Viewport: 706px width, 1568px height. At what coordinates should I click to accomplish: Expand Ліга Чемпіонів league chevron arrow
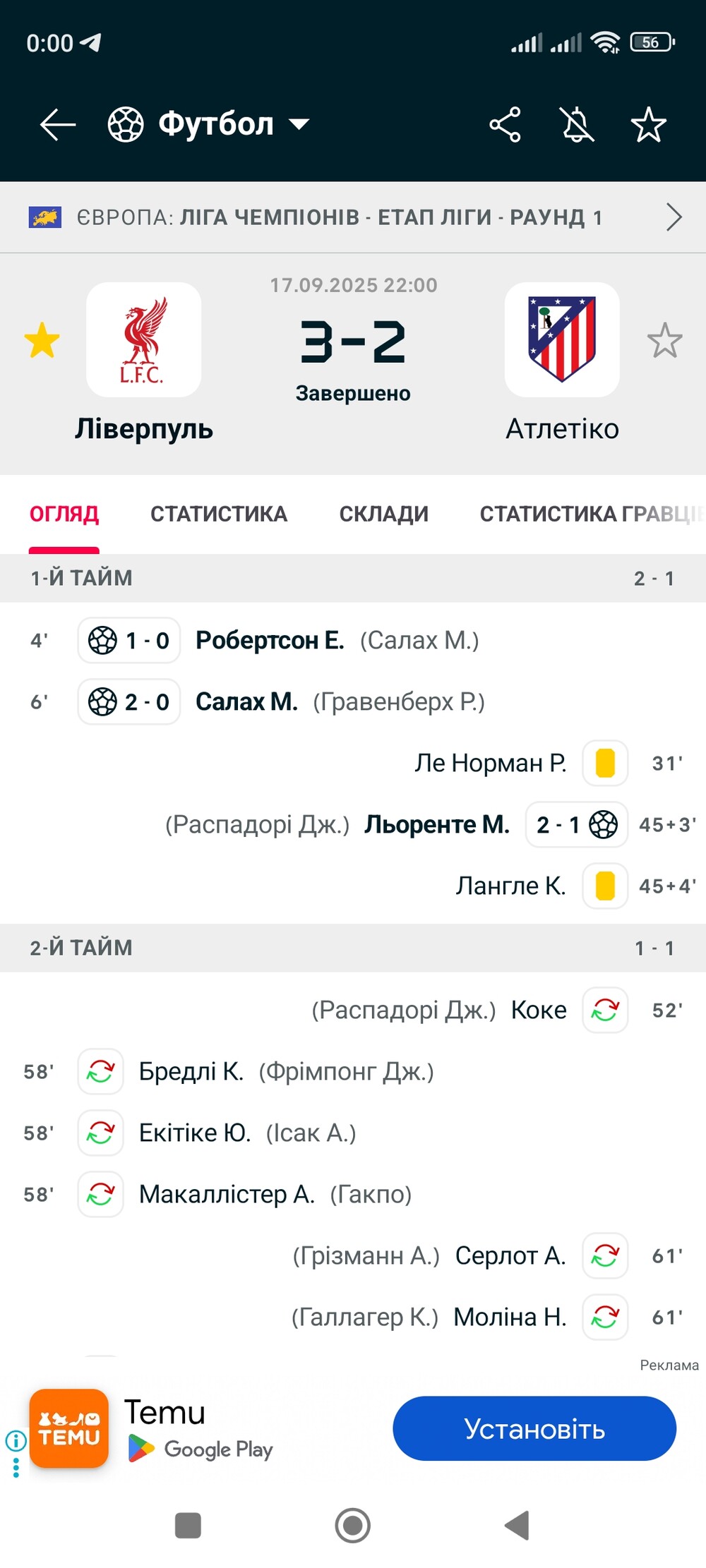[674, 217]
